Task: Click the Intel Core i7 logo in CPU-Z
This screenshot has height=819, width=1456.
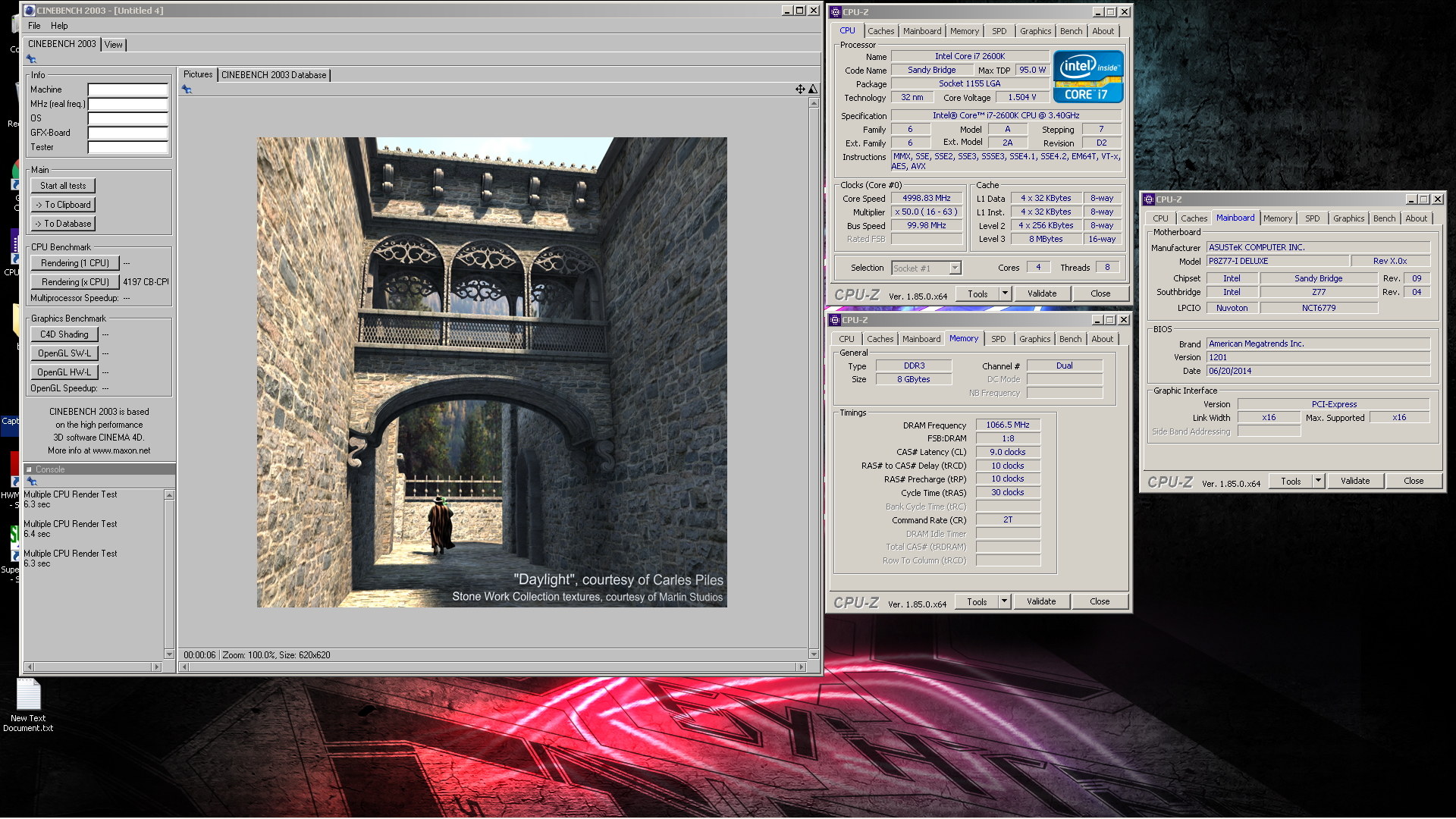Action: pos(1088,77)
